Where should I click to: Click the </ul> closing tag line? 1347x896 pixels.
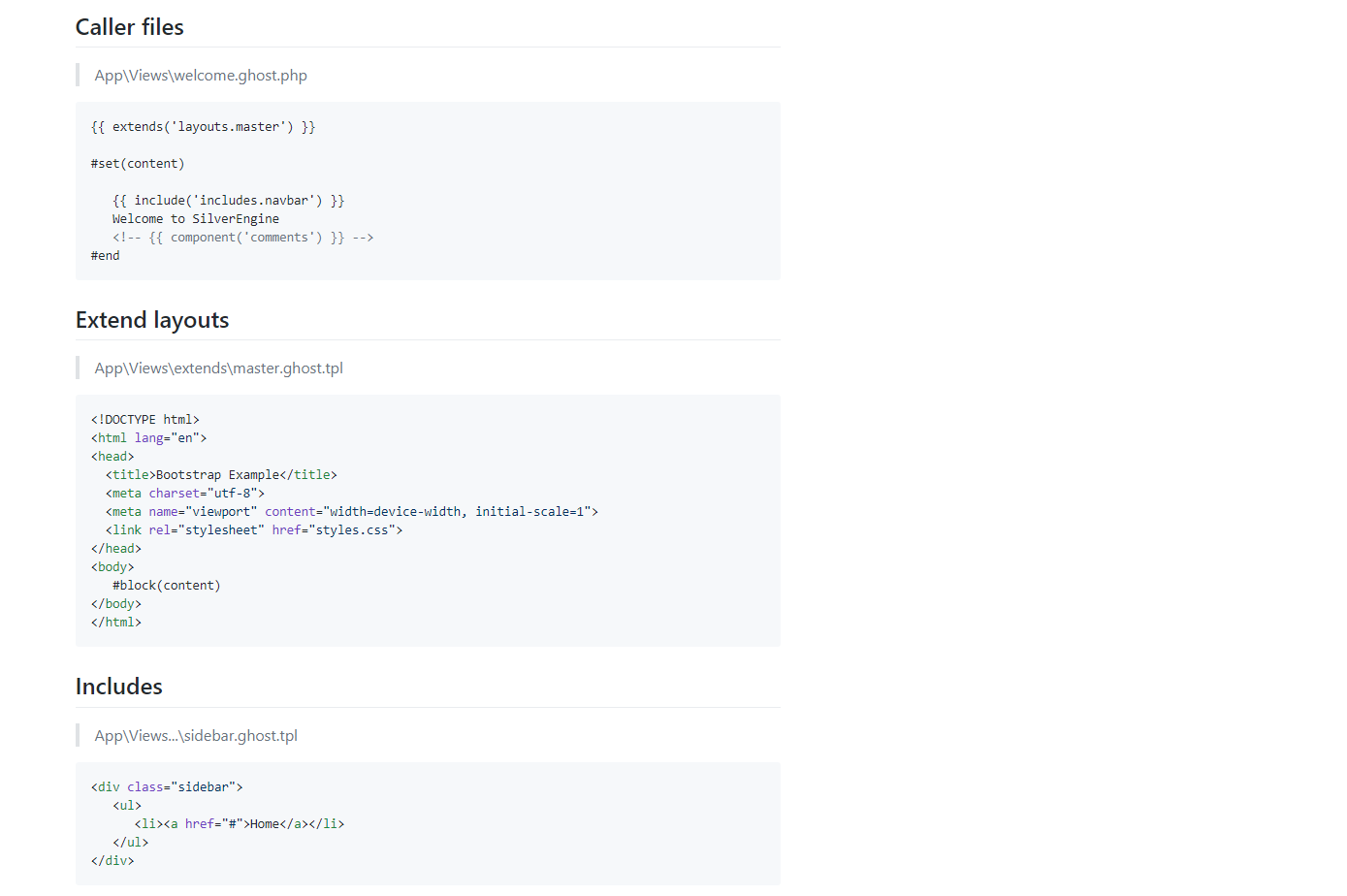[131, 843]
